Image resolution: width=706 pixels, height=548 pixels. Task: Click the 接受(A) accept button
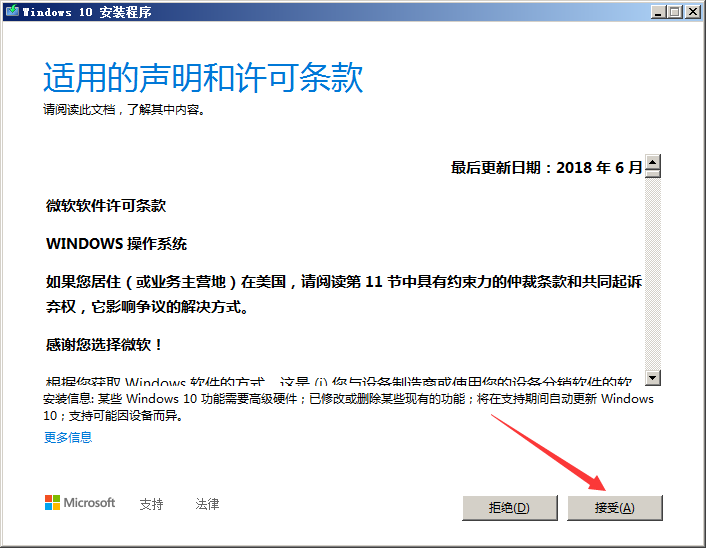pyautogui.click(x=614, y=507)
